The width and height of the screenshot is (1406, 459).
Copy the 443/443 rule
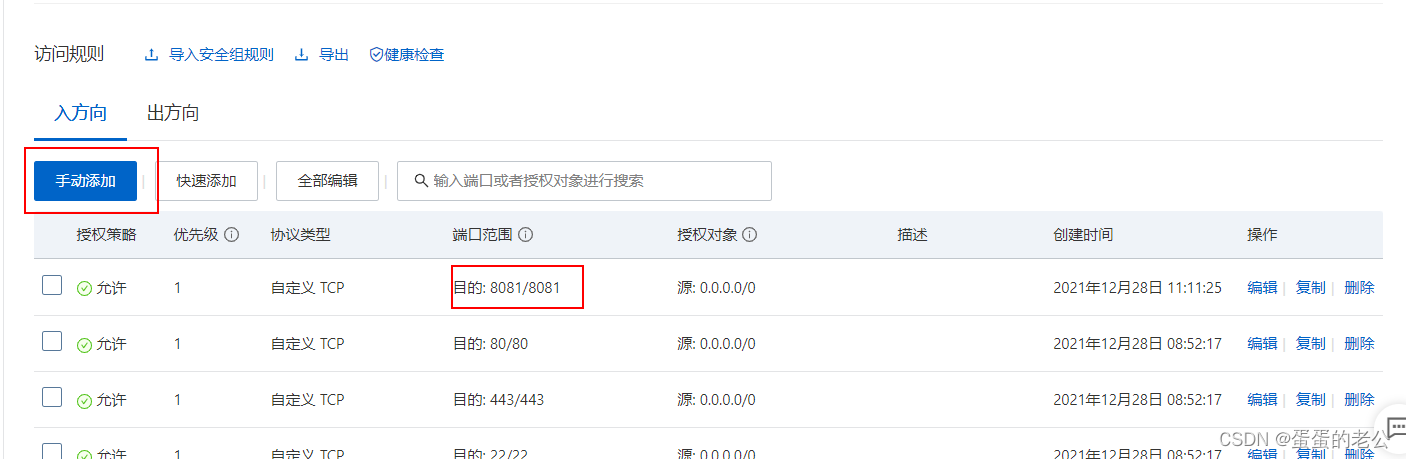[1310, 400]
